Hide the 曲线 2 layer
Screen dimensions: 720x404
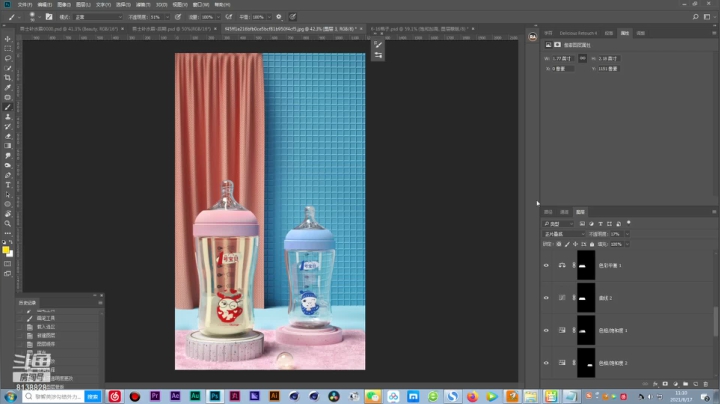click(546, 298)
